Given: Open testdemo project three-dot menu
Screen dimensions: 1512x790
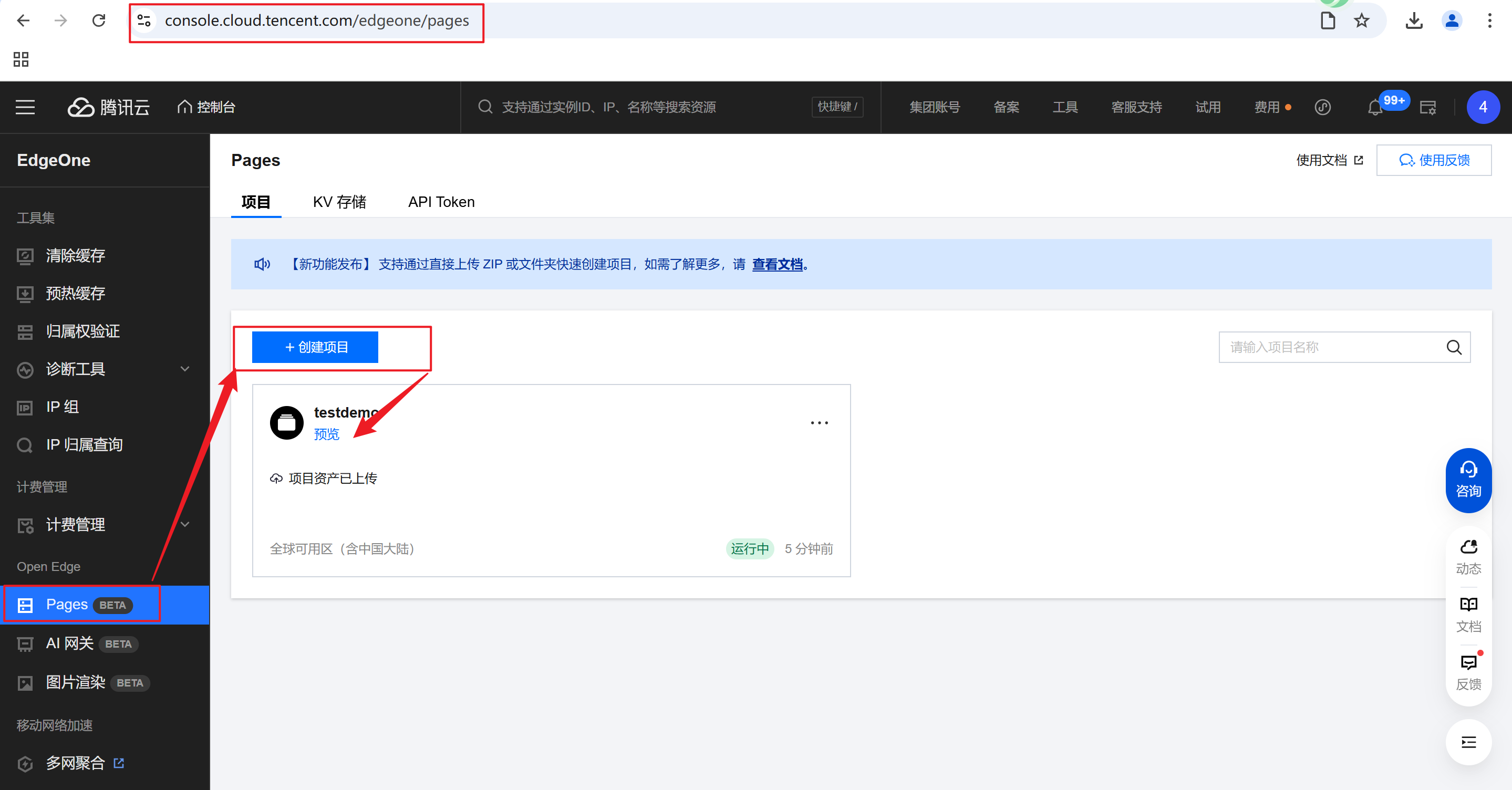Looking at the screenshot, I should click(819, 423).
